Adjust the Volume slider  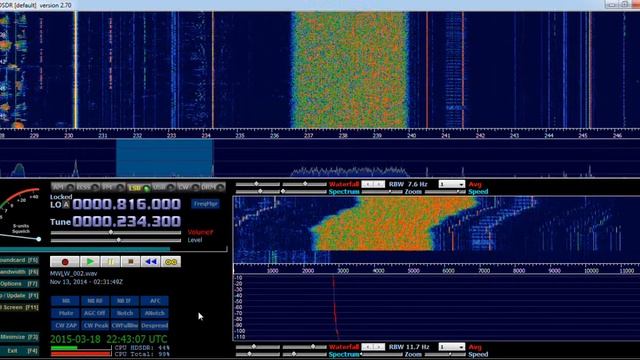pyautogui.click(x=116, y=232)
